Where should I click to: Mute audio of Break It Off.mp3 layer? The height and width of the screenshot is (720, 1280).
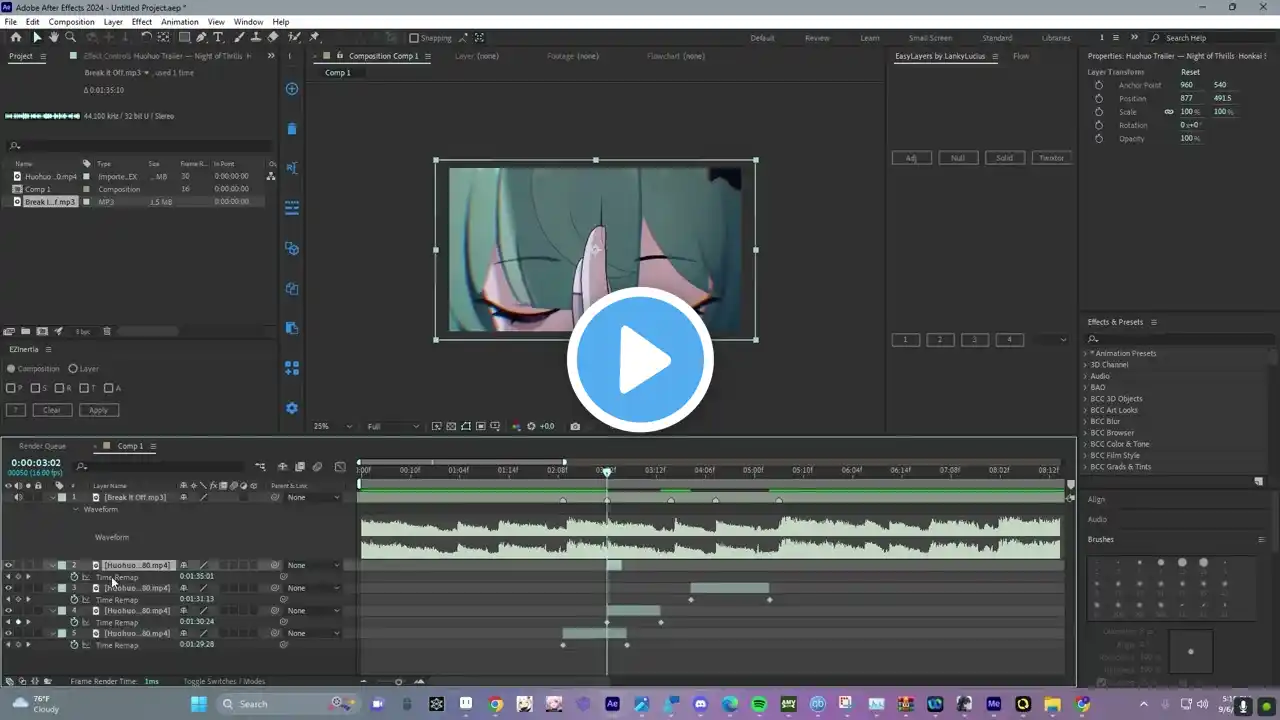tap(17, 497)
